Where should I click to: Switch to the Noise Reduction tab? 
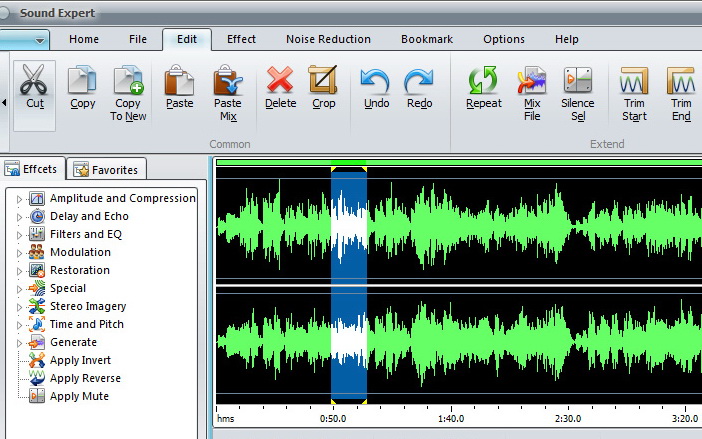[328, 40]
